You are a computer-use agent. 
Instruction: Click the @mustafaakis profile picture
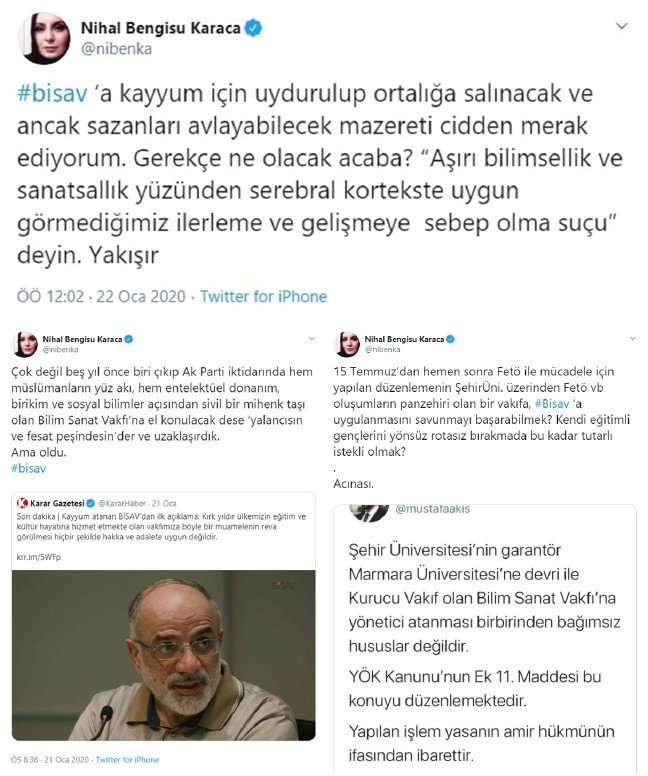tap(369, 513)
